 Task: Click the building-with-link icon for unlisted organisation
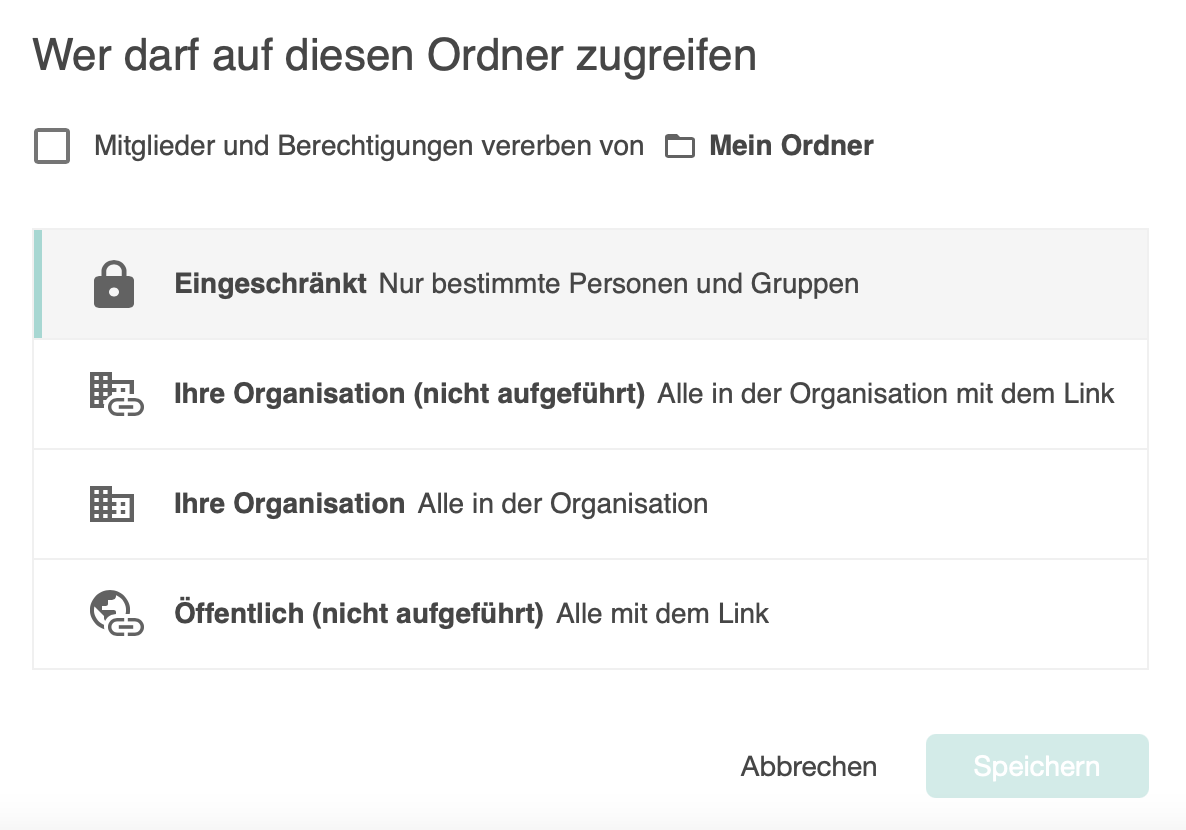116,394
